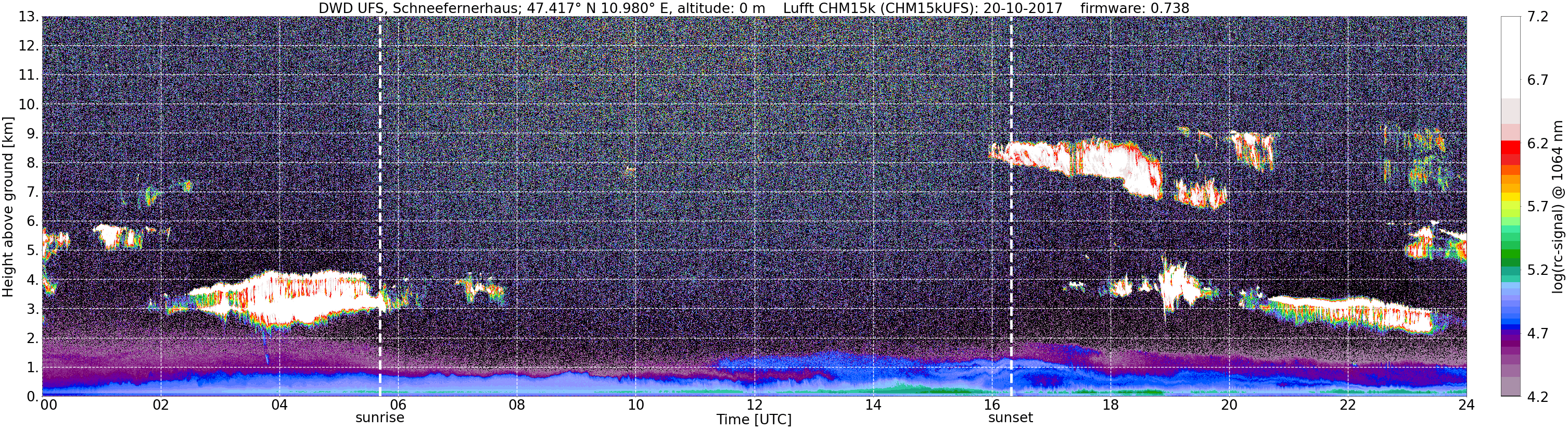Click the "13." height axis tick label
This screenshot has width=1568, height=430.
29,17
